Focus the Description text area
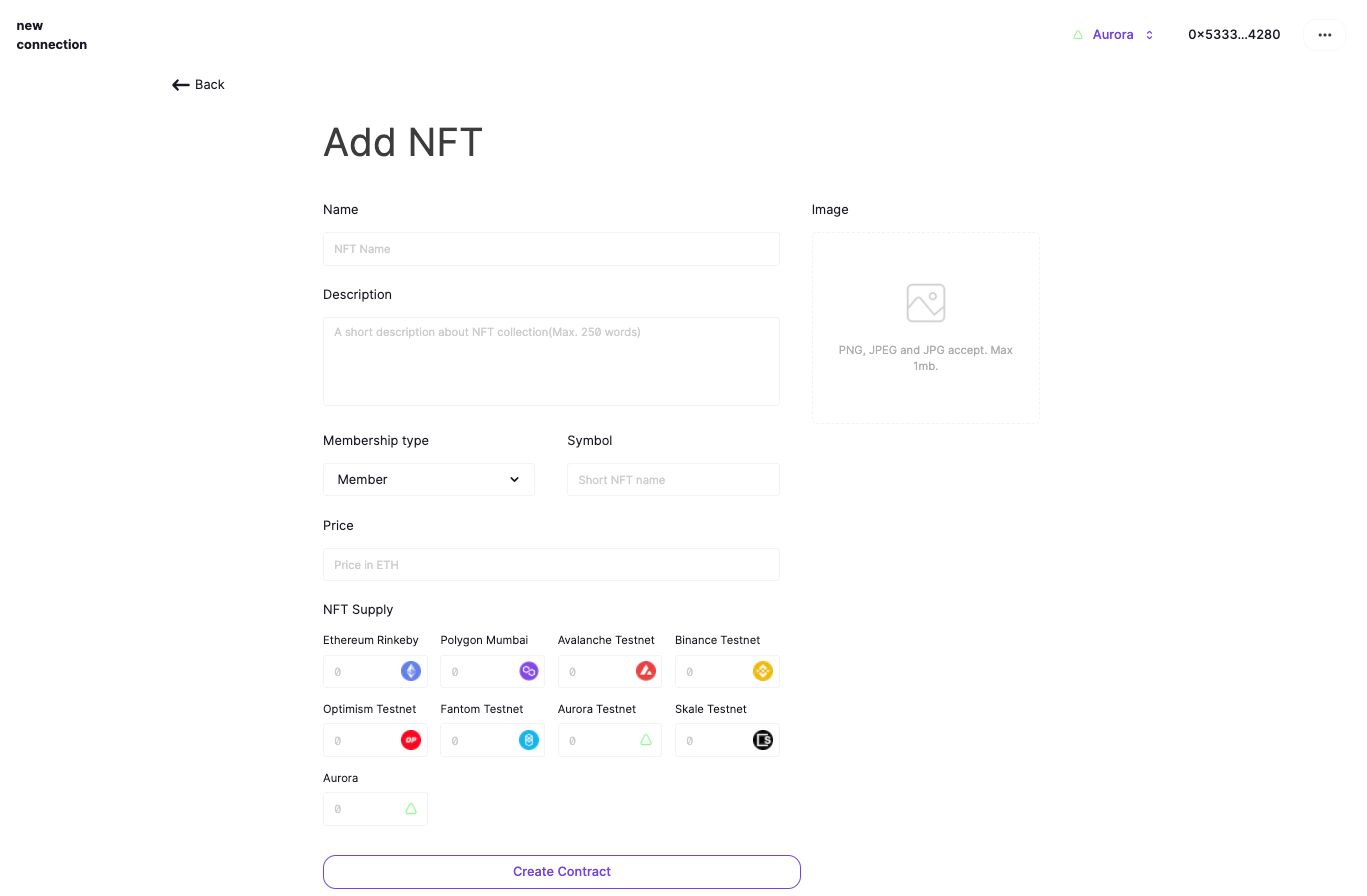Image resolution: width=1367 pixels, height=896 pixels. tap(551, 361)
